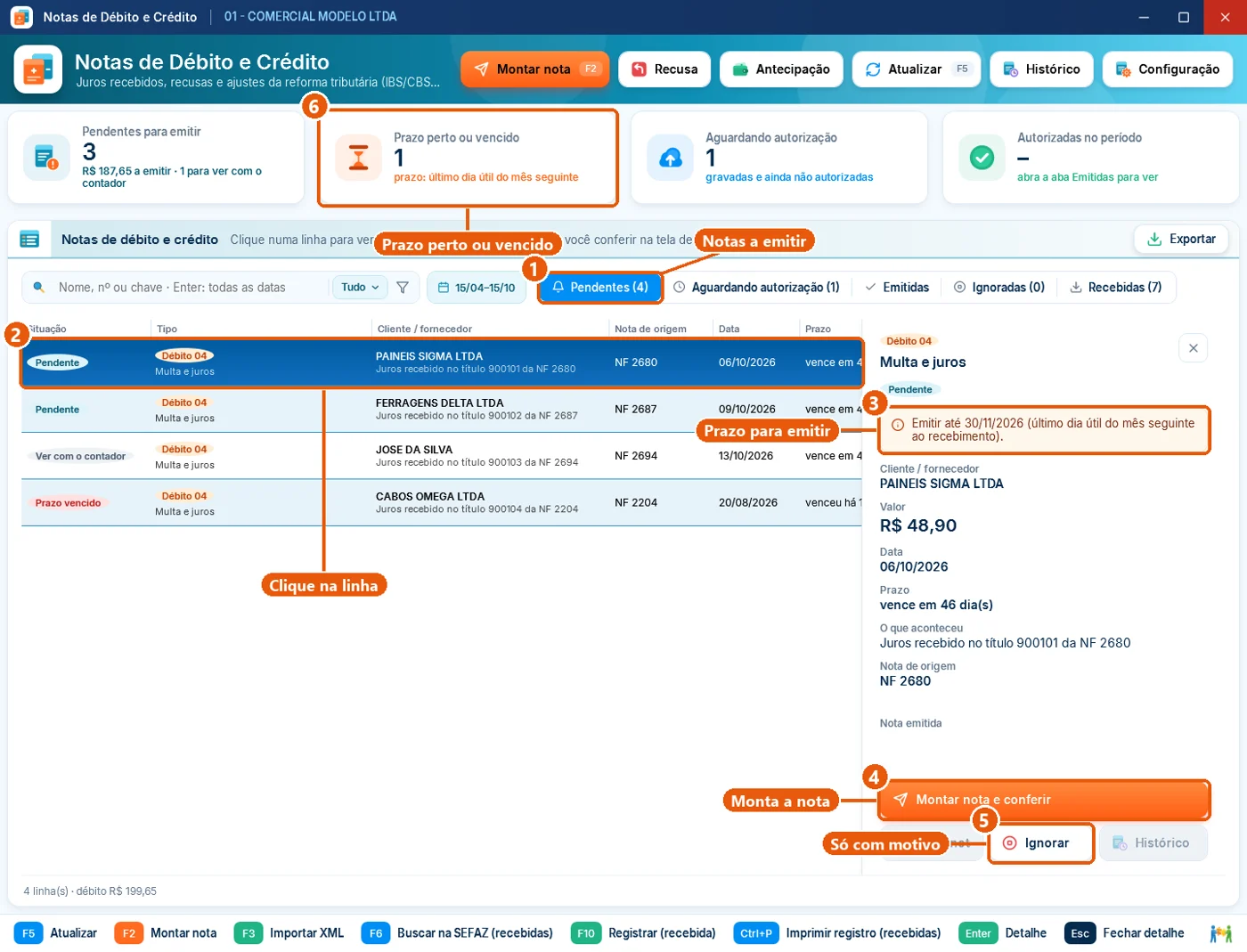Select the JOSE DA SILVA row
1247x952 pixels.
tap(442, 456)
